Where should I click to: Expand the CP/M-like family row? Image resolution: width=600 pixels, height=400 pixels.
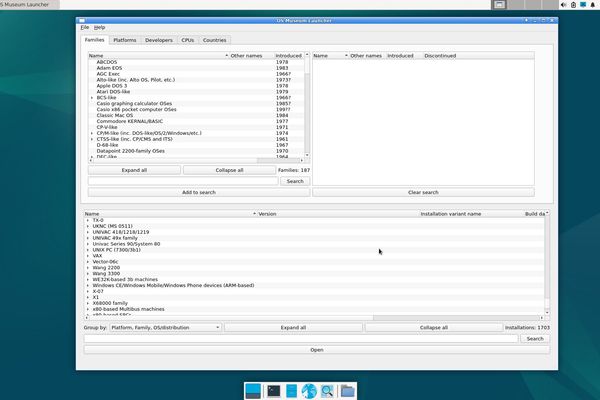tap(91, 133)
